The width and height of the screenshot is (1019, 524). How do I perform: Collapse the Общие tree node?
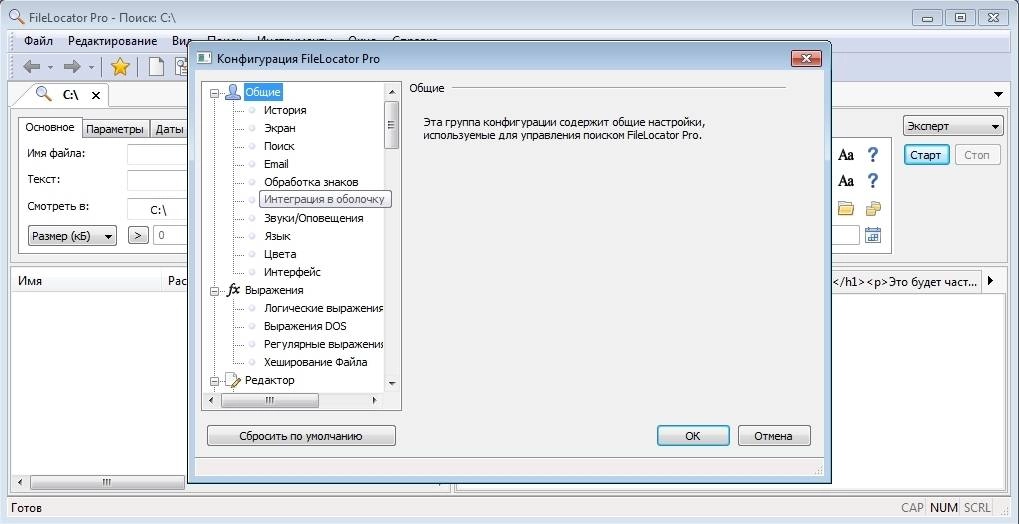214,93
